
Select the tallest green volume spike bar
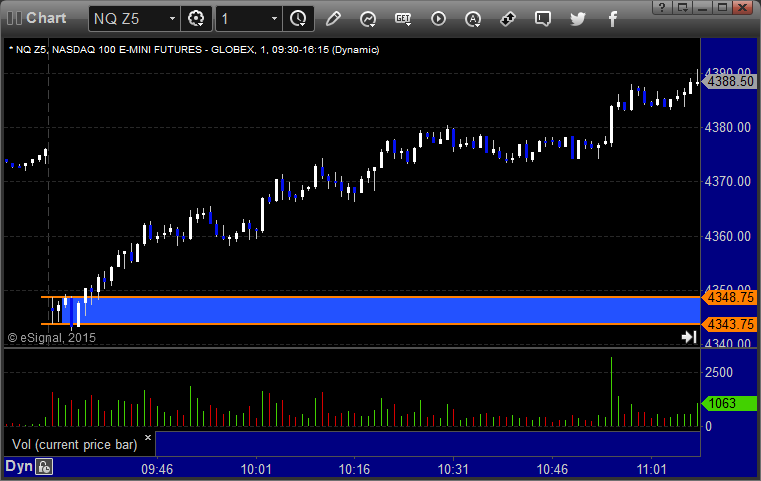(612, 392)
